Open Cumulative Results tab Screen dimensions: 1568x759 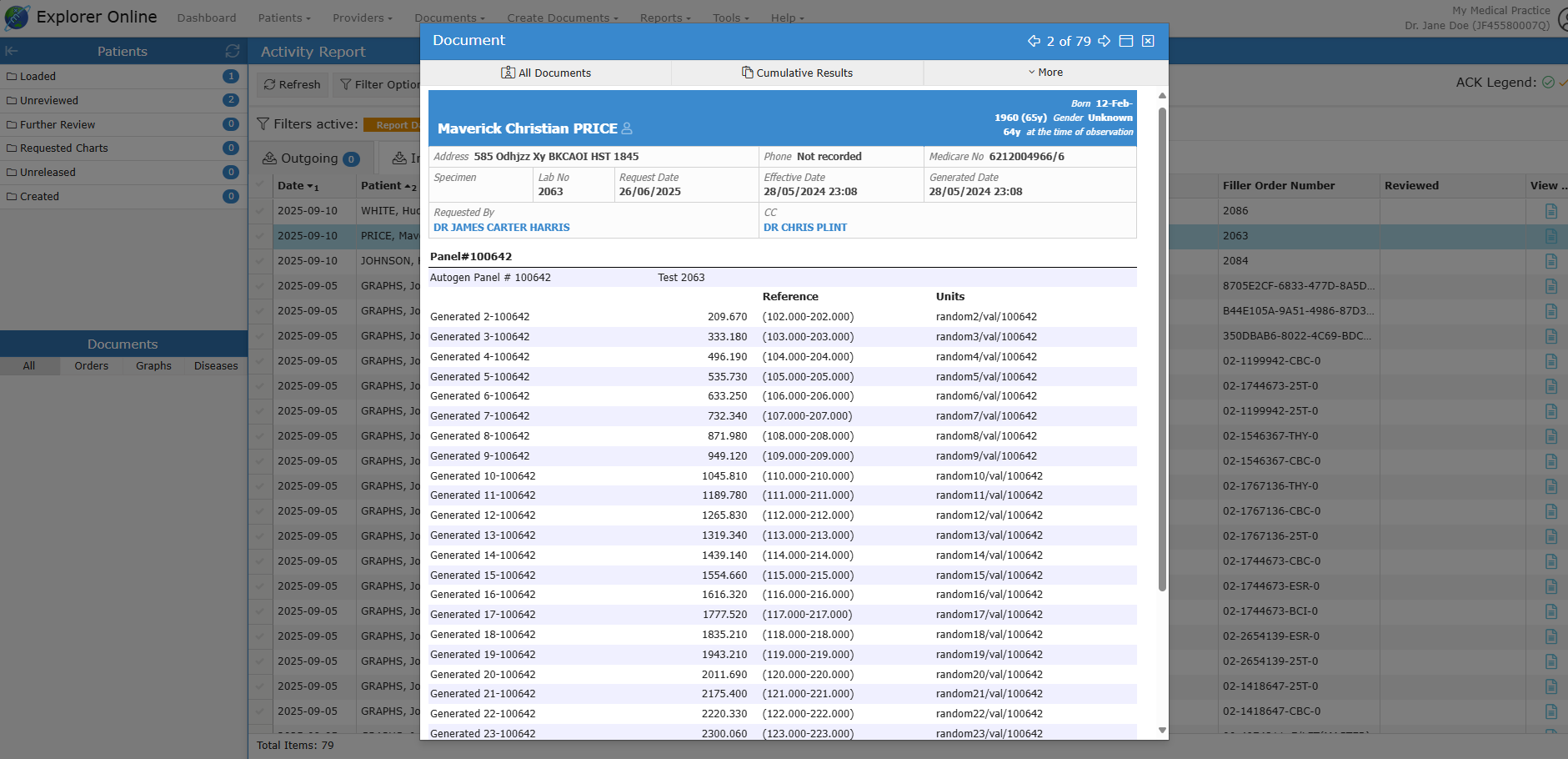(x=798, y=73)
